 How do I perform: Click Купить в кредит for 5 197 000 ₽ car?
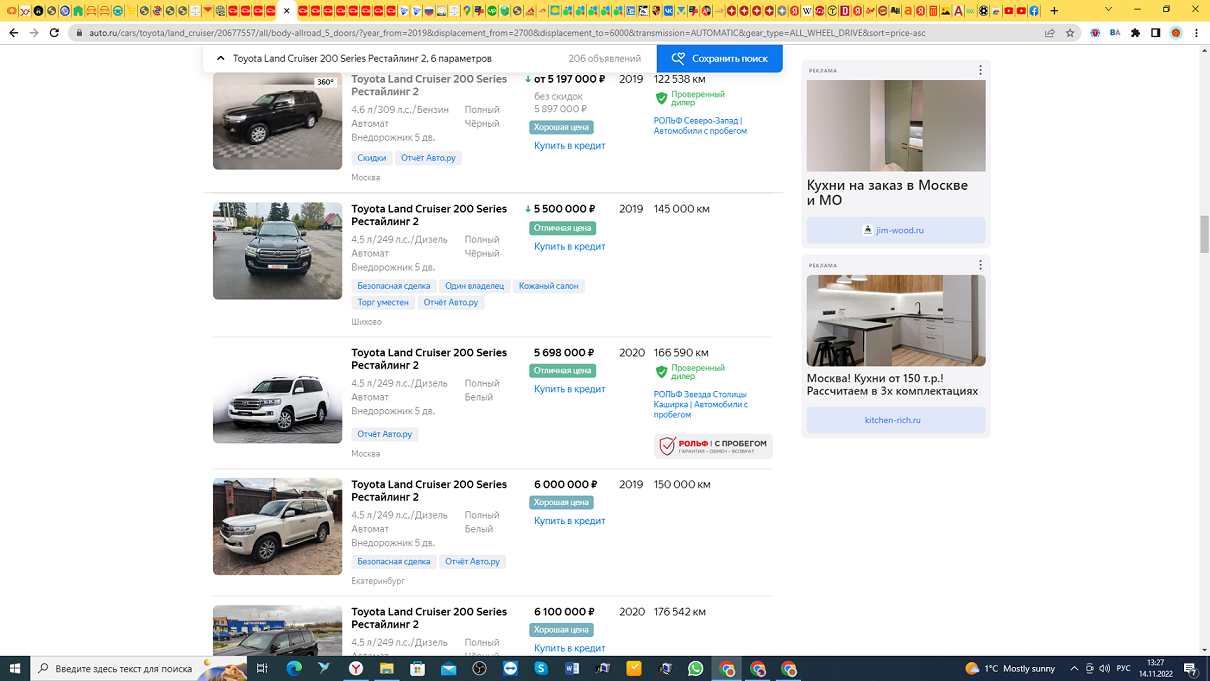click(569, 146)
